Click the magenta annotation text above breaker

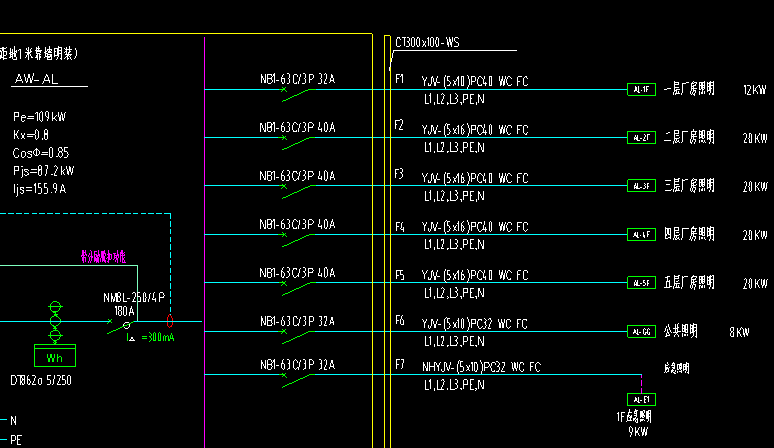103,257
